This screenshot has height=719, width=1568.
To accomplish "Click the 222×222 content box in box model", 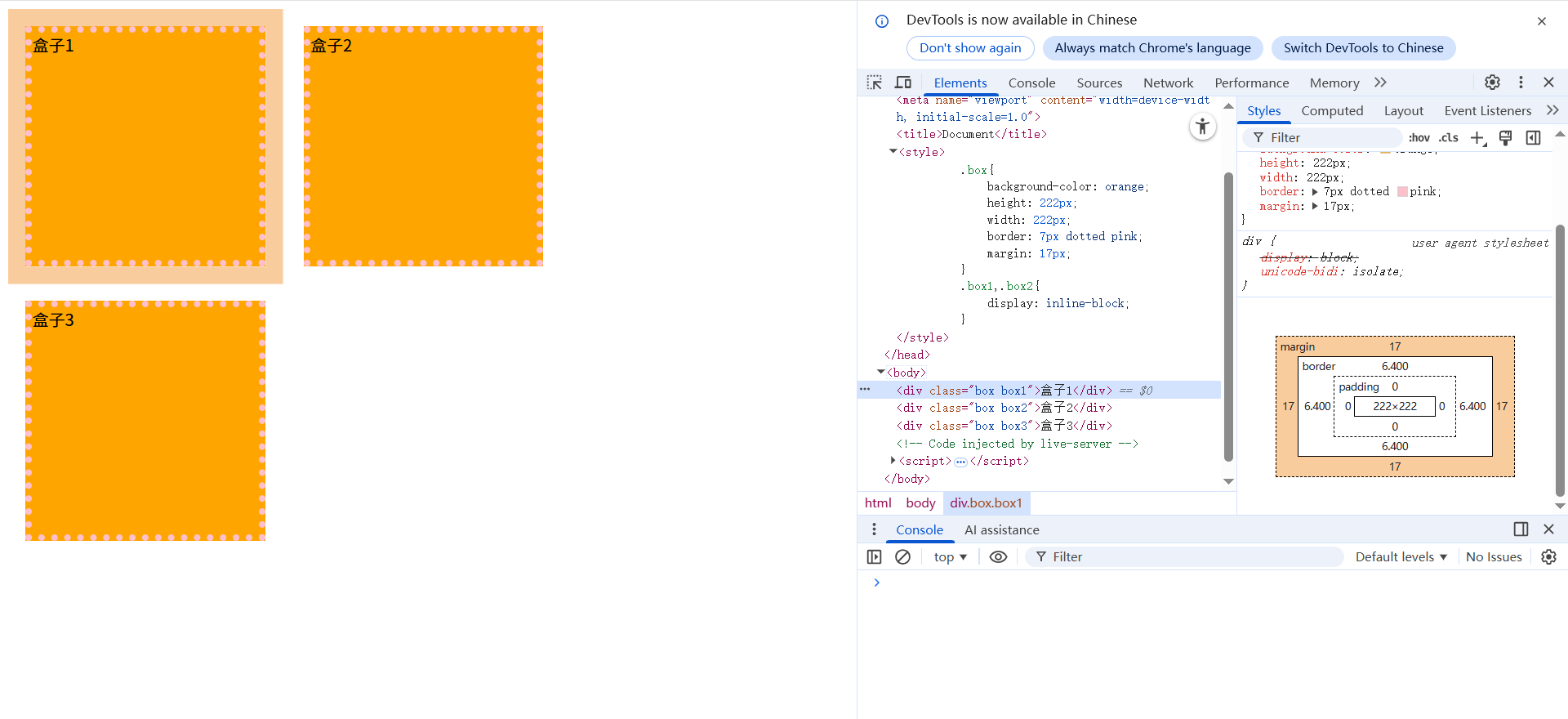I will [x=1395, y=406].
